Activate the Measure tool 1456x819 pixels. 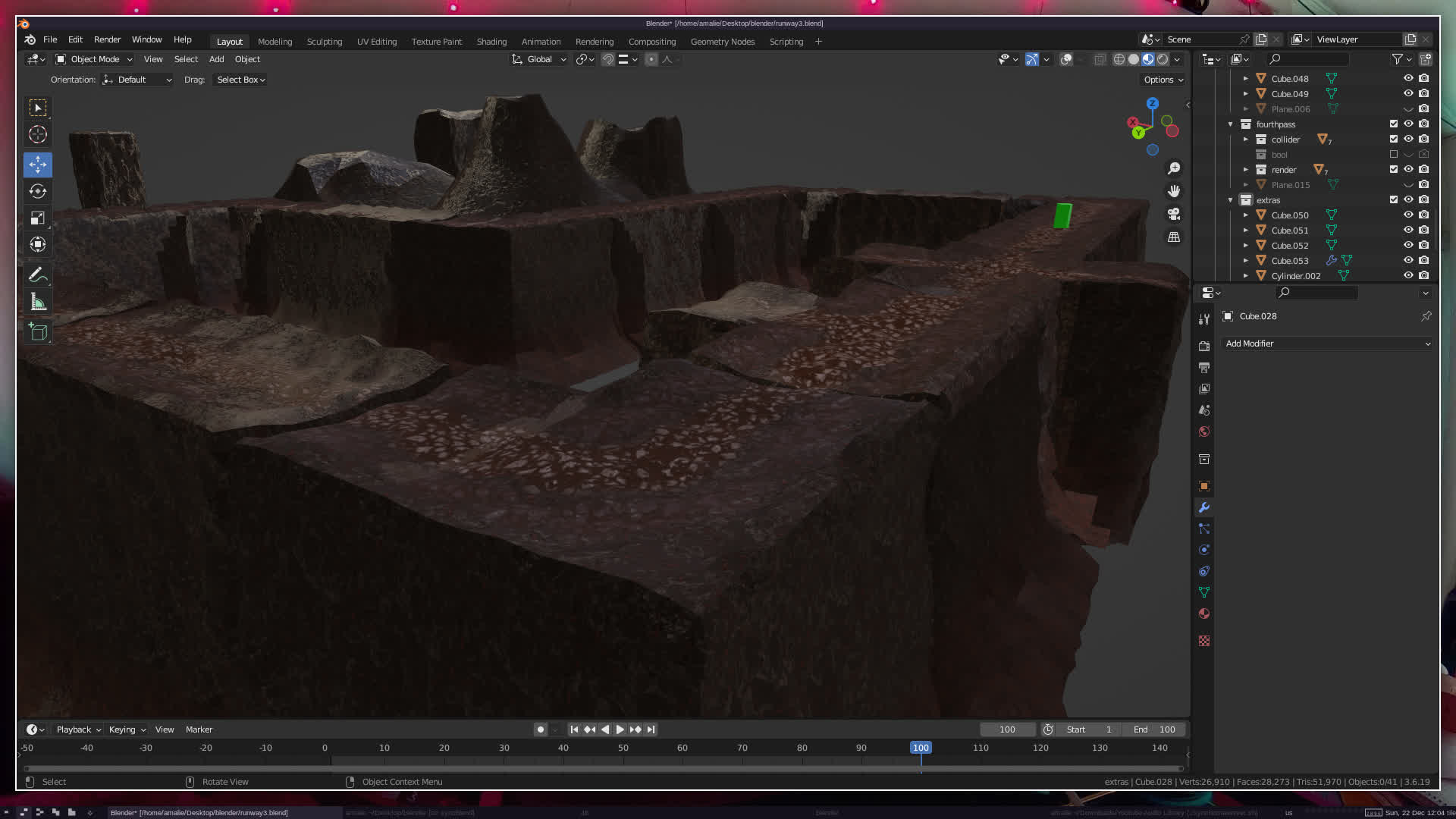tap(38, 303)
